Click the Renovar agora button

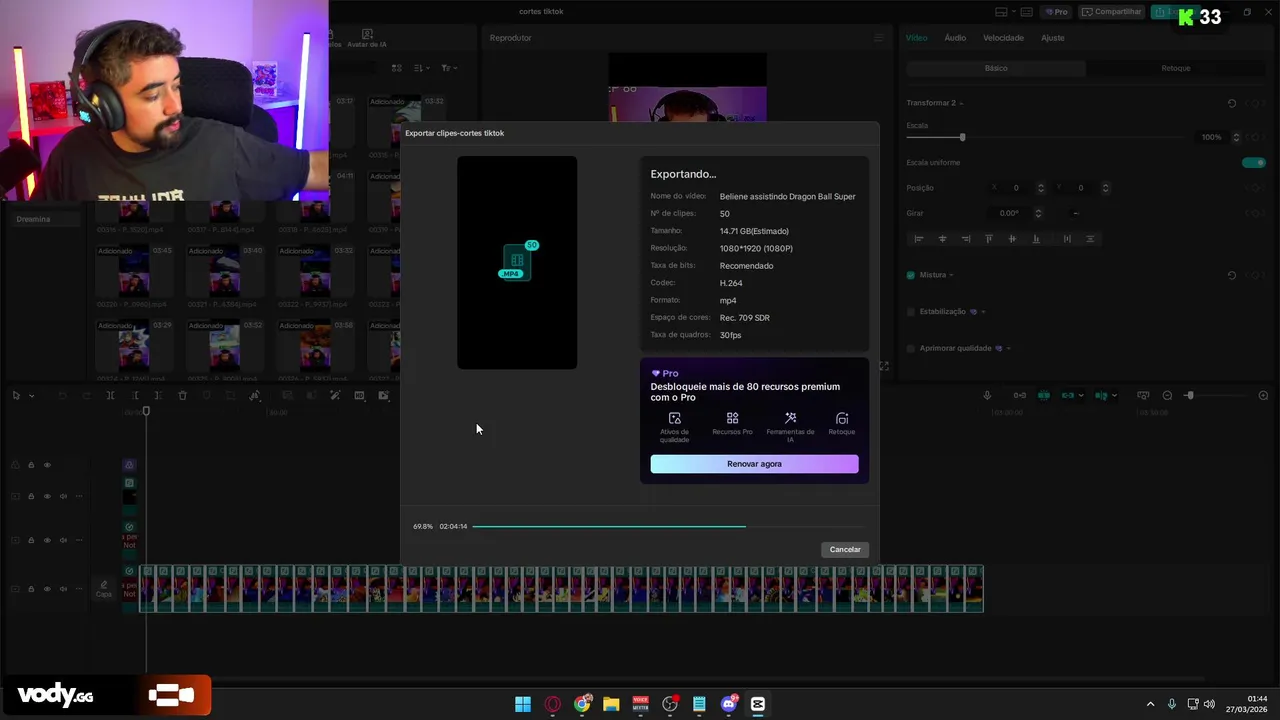tap(754, 464)
